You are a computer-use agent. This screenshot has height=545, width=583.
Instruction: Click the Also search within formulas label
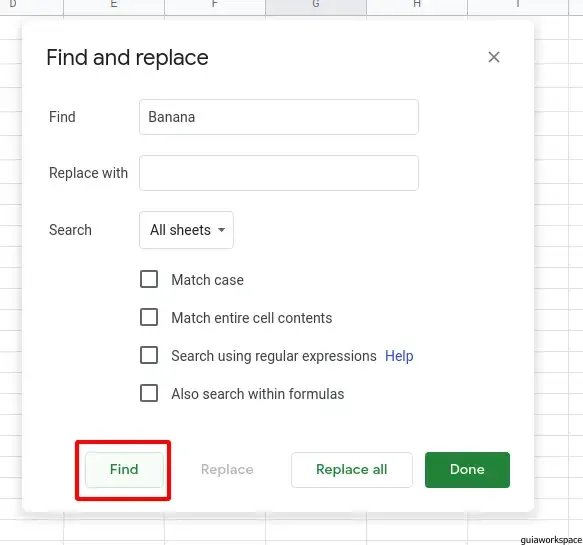[258, 394]
